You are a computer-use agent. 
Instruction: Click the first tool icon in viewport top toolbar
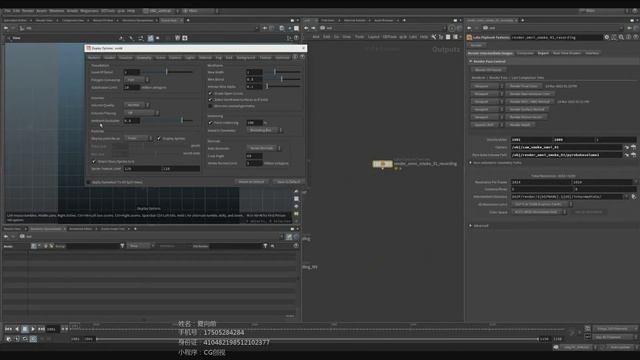[121, 38]
